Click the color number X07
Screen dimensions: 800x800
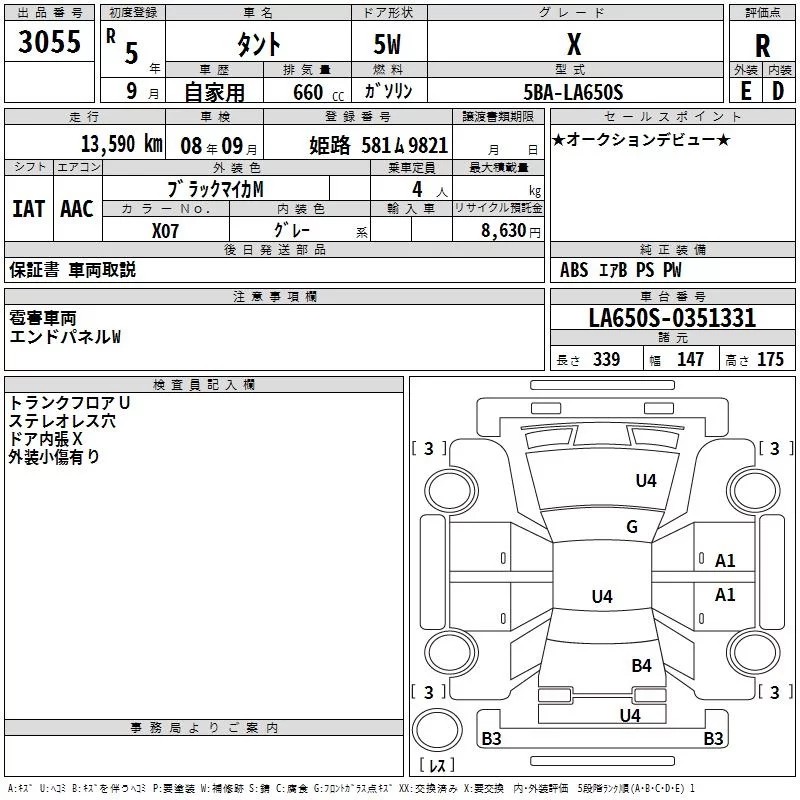165,231
